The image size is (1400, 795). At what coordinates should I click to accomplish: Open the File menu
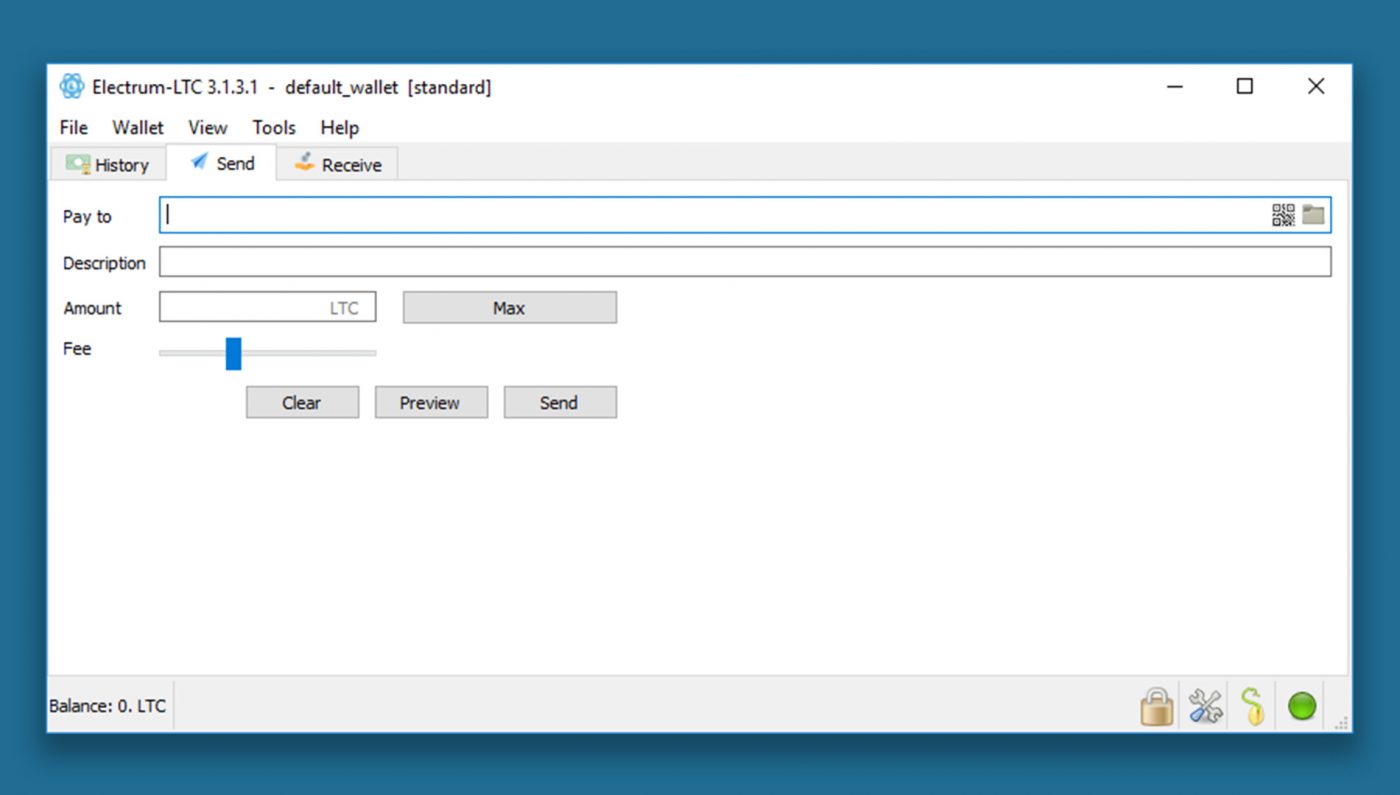[x=73, y=128]
